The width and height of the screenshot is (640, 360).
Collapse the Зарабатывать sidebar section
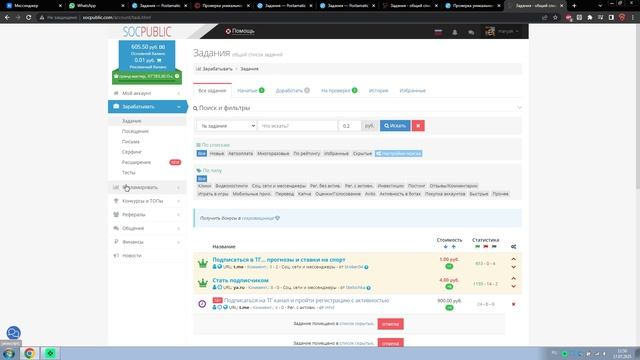tap(147, 107)
